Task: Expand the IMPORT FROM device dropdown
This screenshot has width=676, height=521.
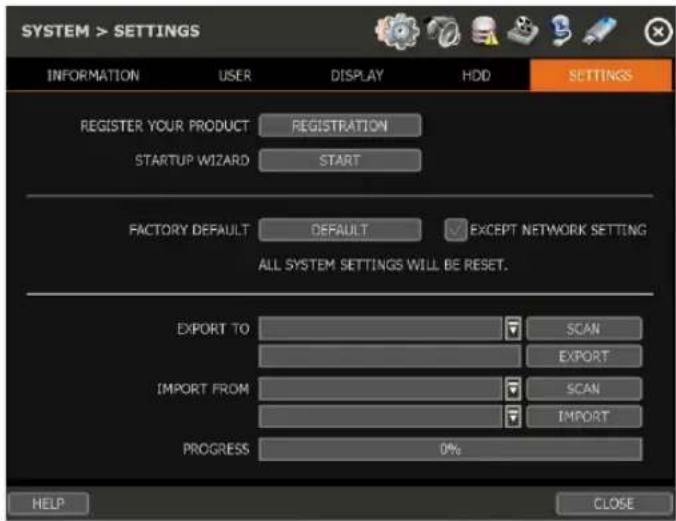Action: tap(513, 389)
